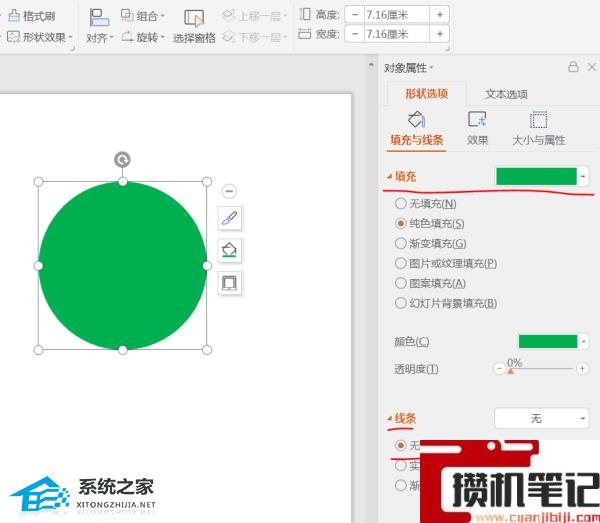Click the width (宽度) value field
This screenshot has height=523, width=600.
397,34
